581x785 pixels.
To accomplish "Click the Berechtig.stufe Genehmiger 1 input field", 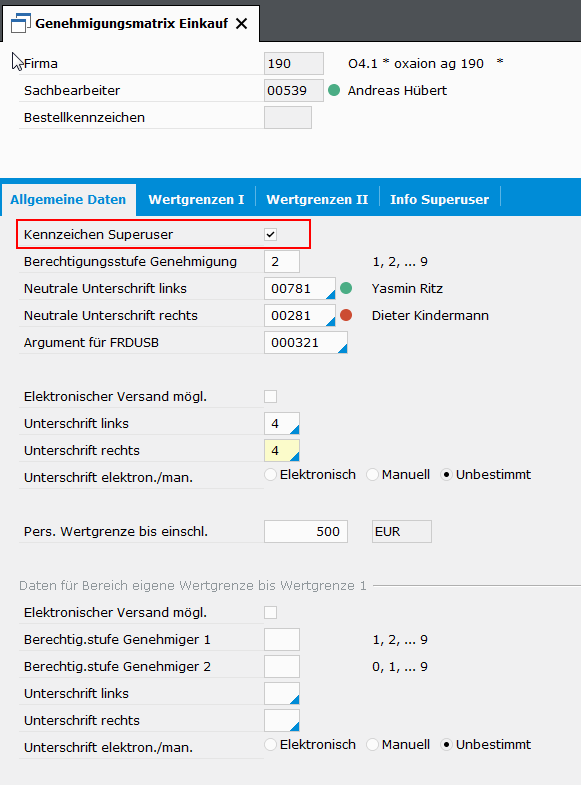I will pyautogui.click(x=282, y=639).
